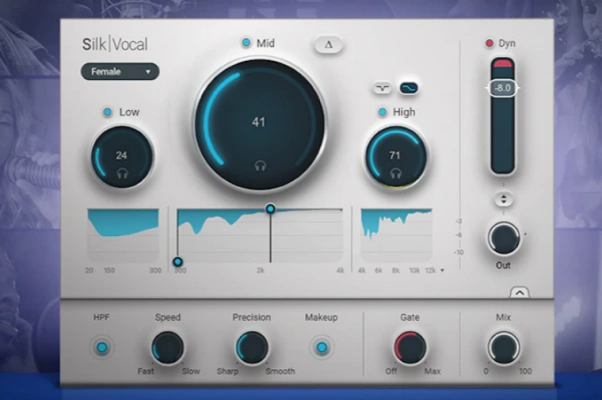The height and width of the screenshot is (400, 602).
Task: Click the Smooth label under Precision
Action: tap(280, 371)
